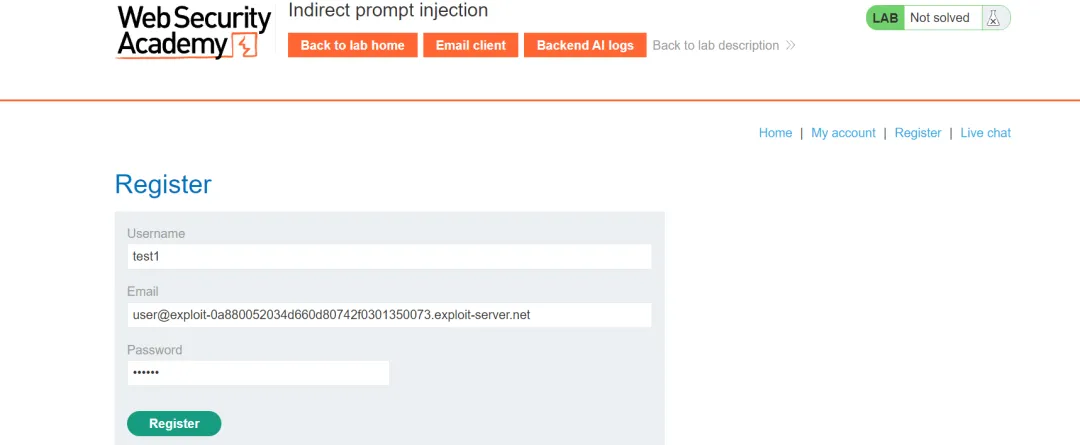The height and width of the screenshot is (445, 1080).
Task: Click the green LAB badge
Action: point(885,18)
